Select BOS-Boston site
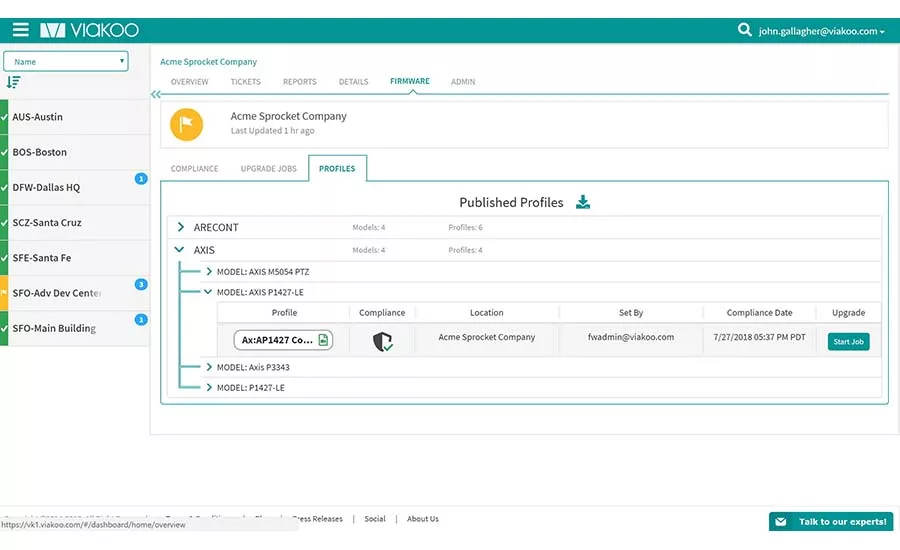 [75, 152]
